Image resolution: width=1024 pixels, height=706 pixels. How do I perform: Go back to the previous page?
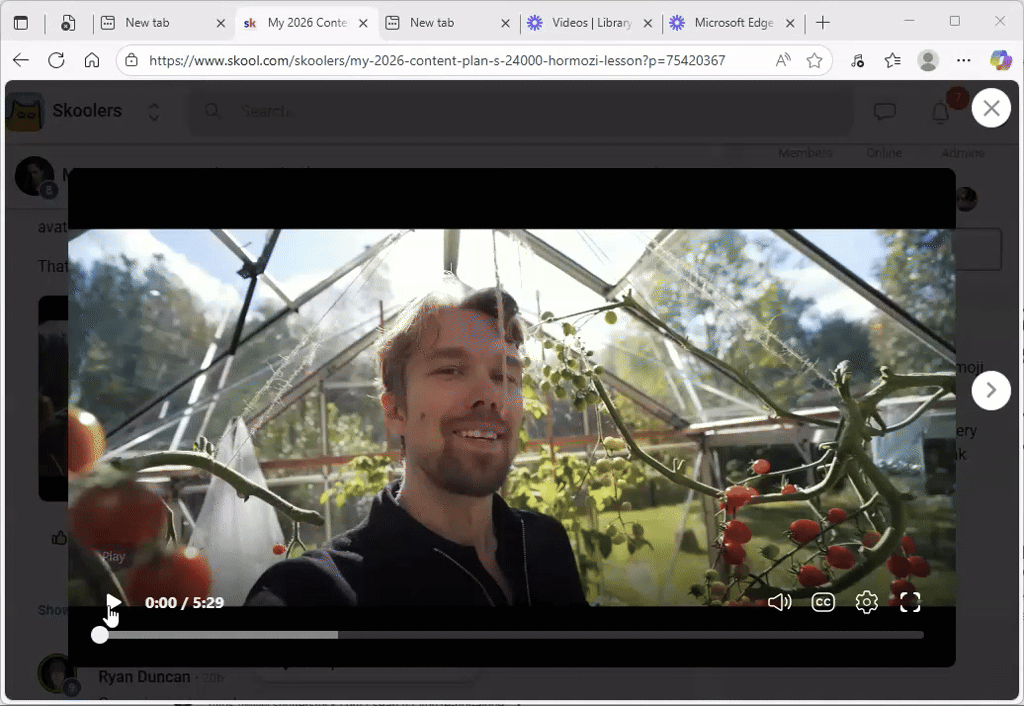pos(21,60)
